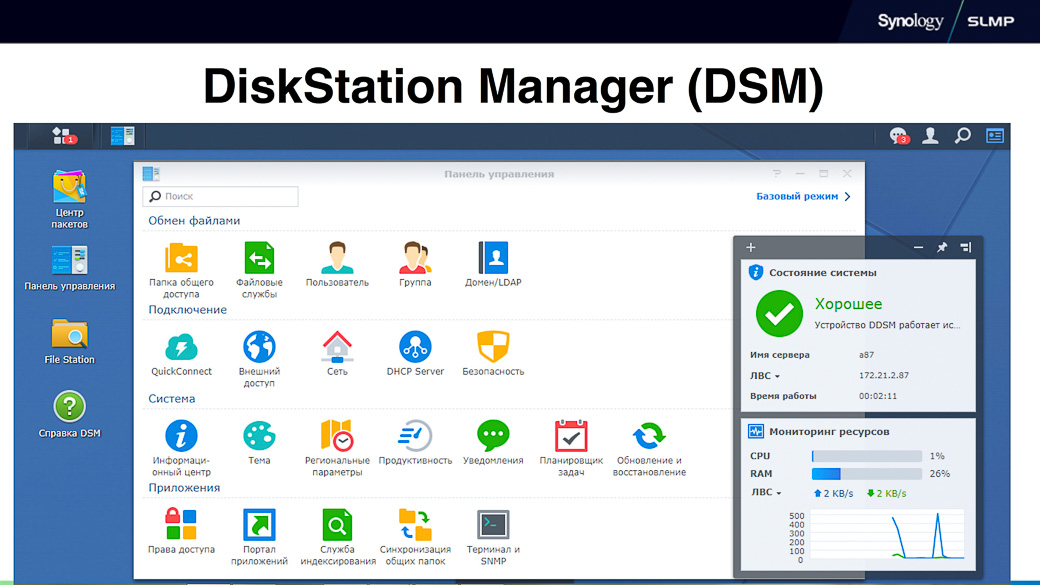Viewport: 1040px width, 585px height.
Task: Open Синхронизация общих папок
Action: [415, 537]
